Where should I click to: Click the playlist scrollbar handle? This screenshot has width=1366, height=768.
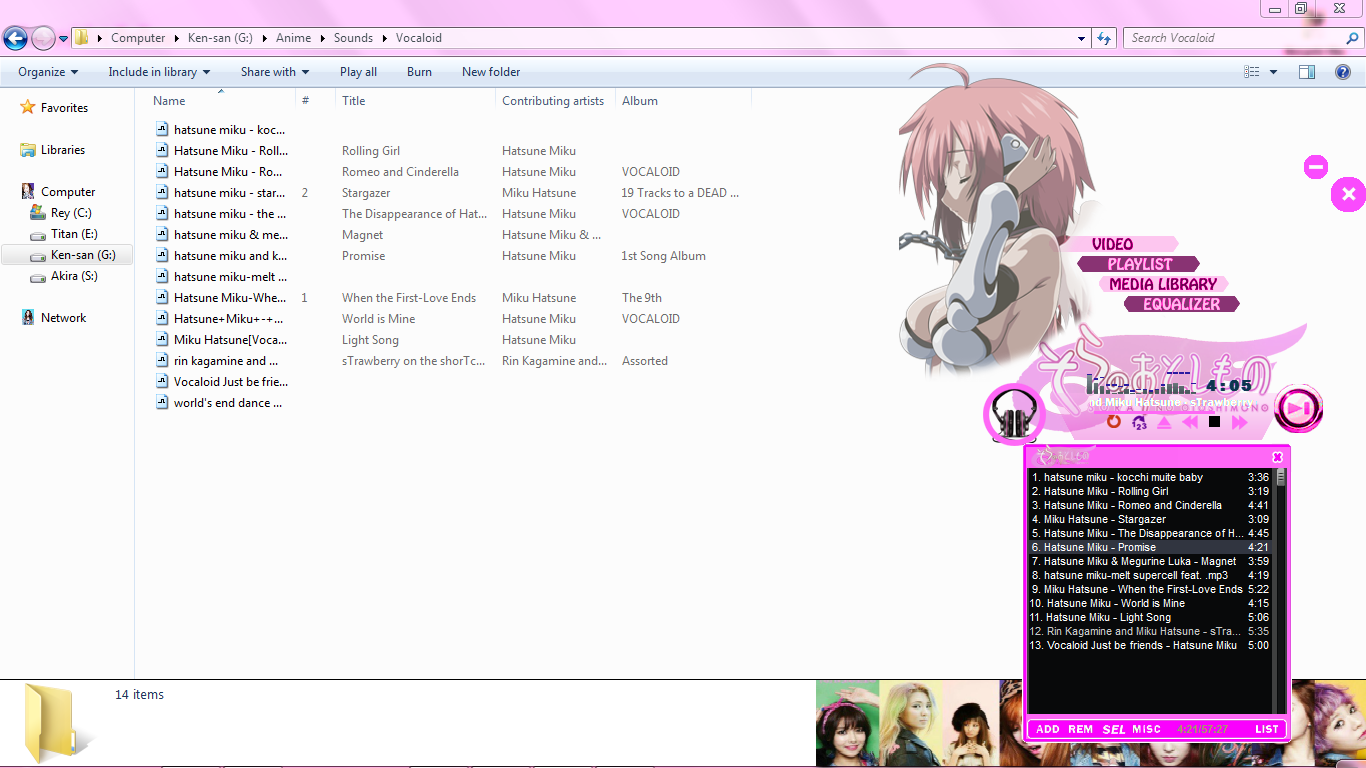pos(1281,477)
